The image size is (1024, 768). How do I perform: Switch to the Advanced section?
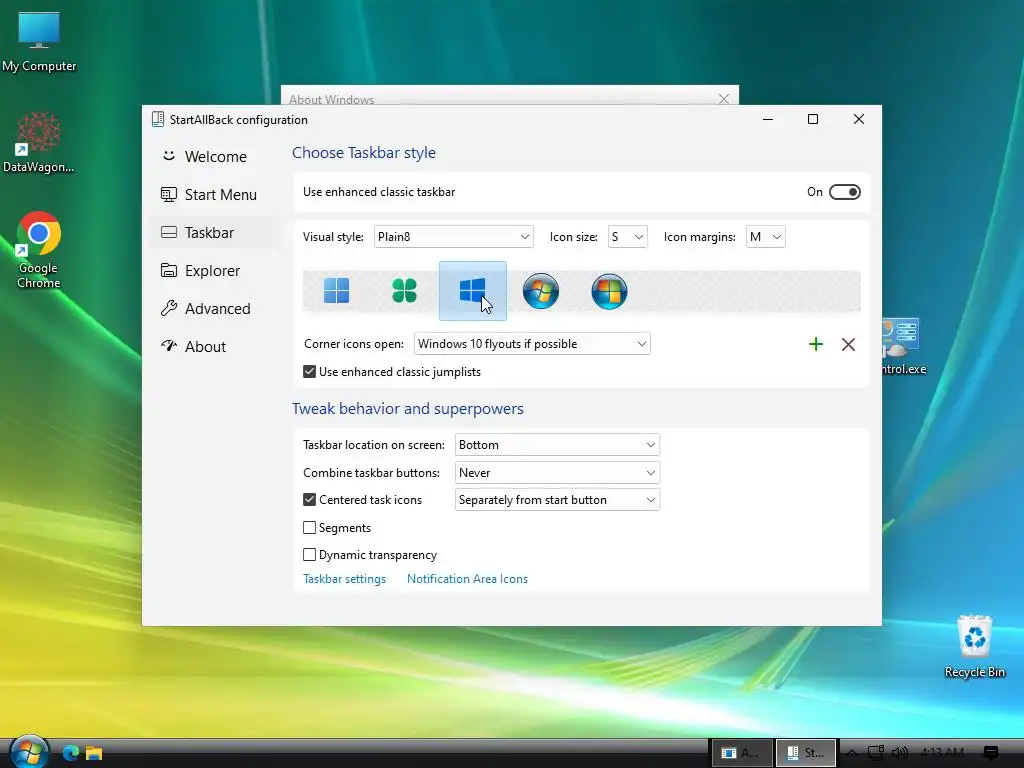(x=214, y=308)
